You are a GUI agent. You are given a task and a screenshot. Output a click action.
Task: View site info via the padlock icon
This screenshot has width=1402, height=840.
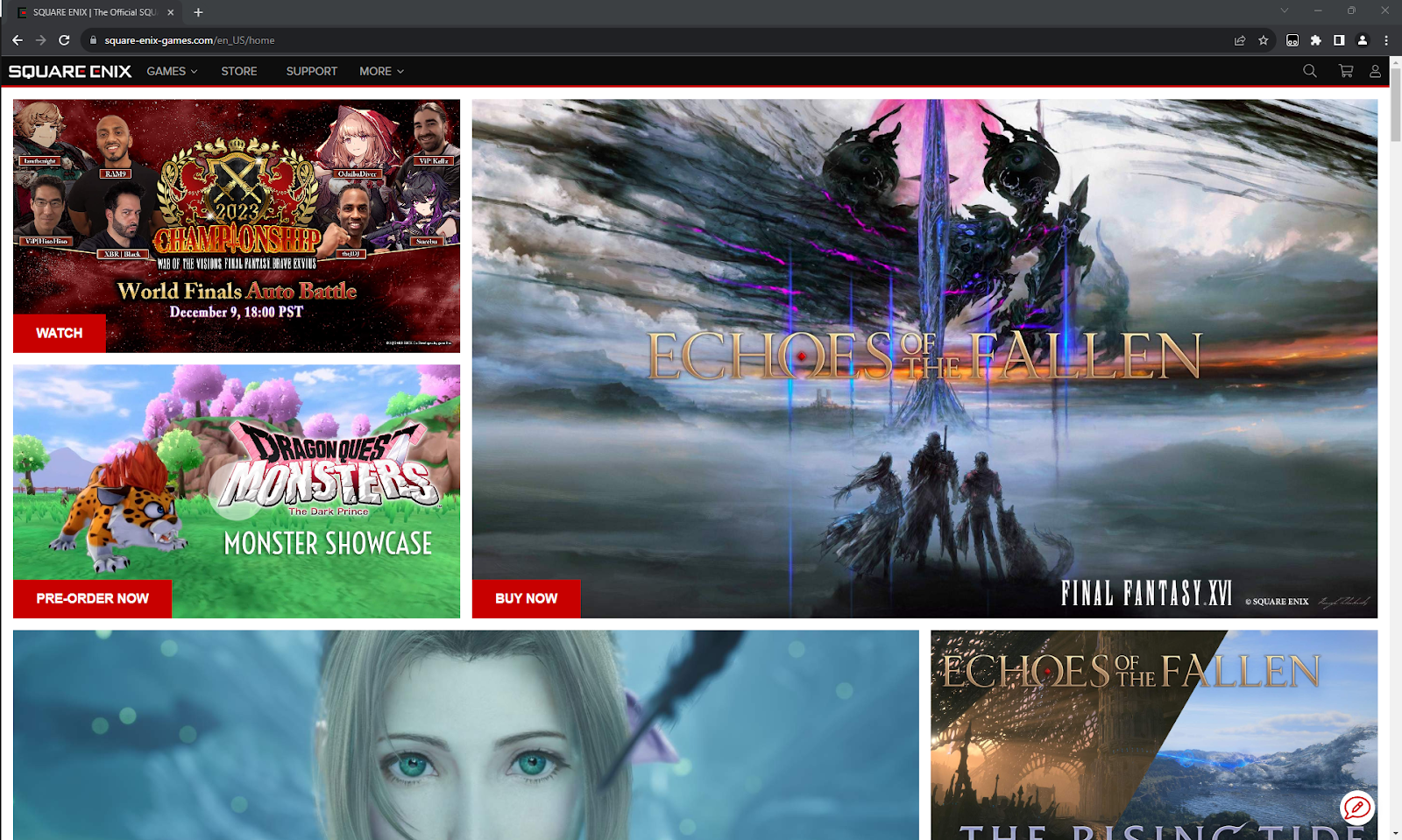coord(93,40)
